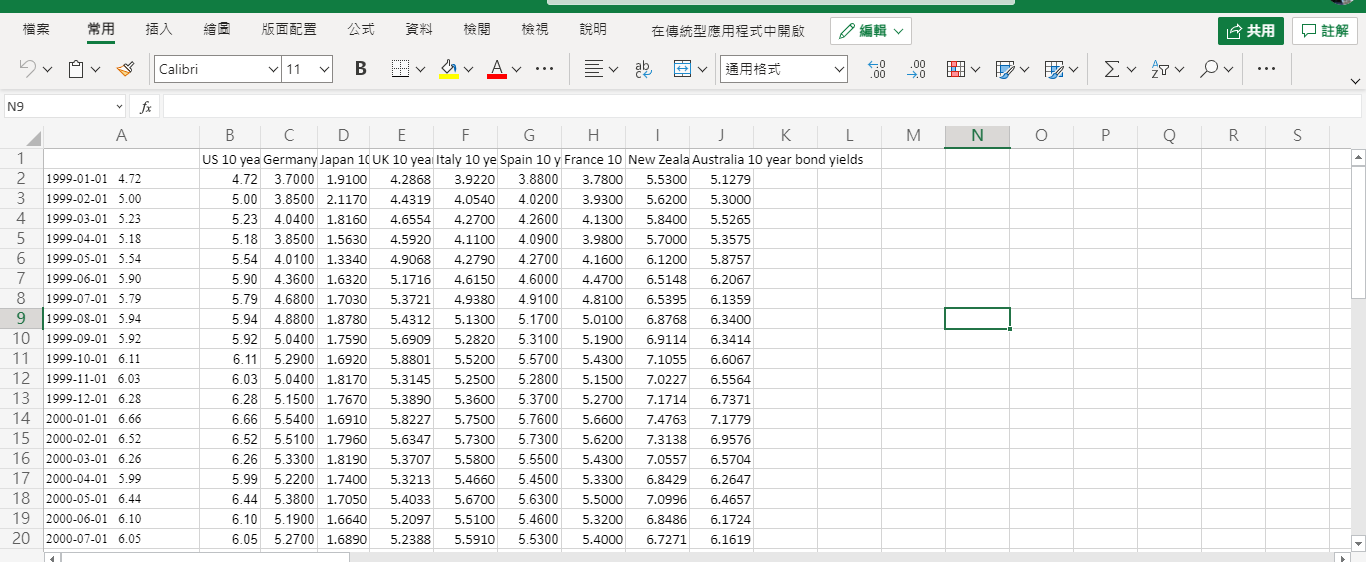1366x562 pixels.
Task: Click the cell with value 6.1619
Action: 721,539
